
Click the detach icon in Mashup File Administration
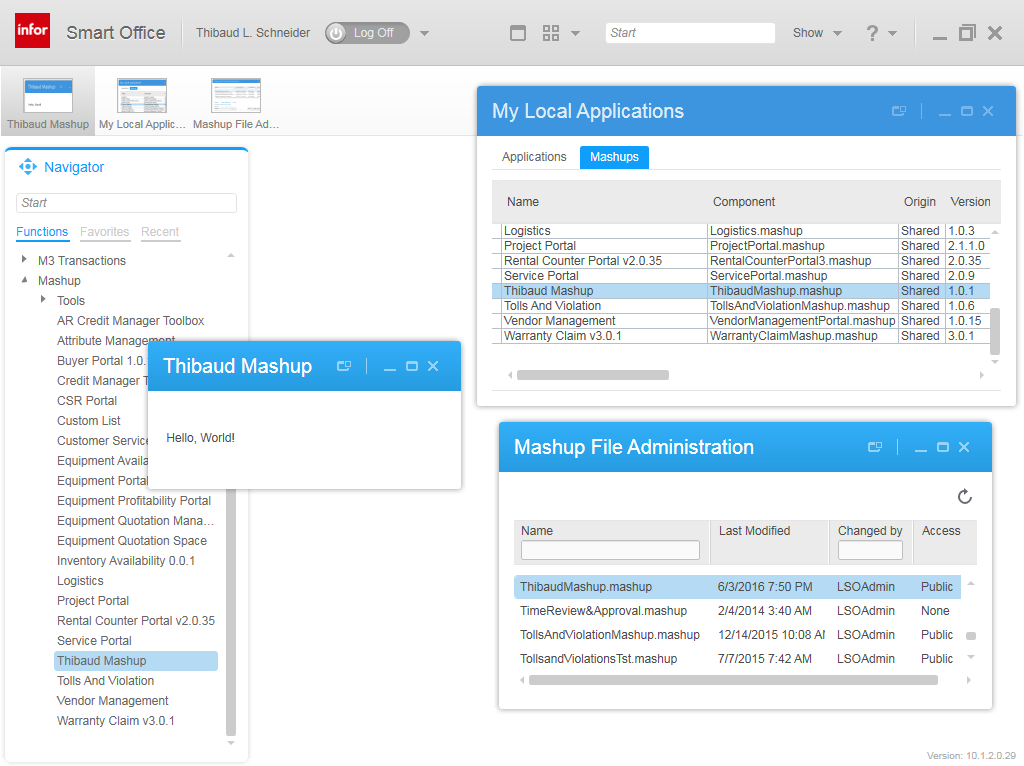pos(875,447)
